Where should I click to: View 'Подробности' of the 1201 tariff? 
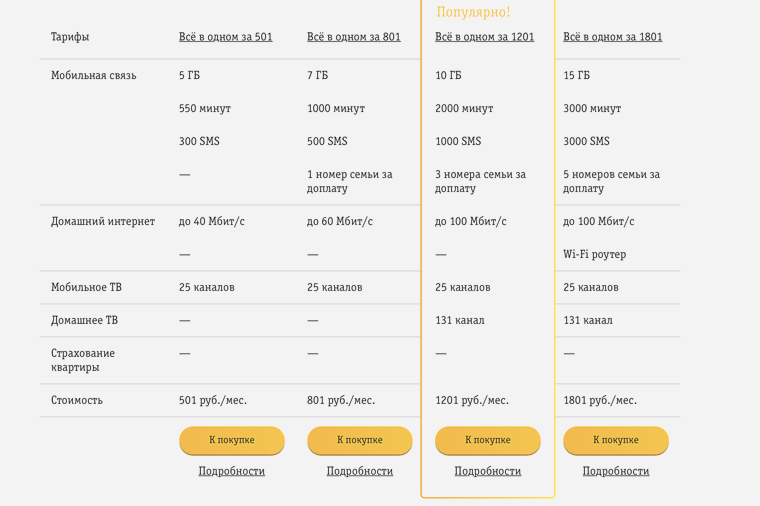click(x=488, y=471)
